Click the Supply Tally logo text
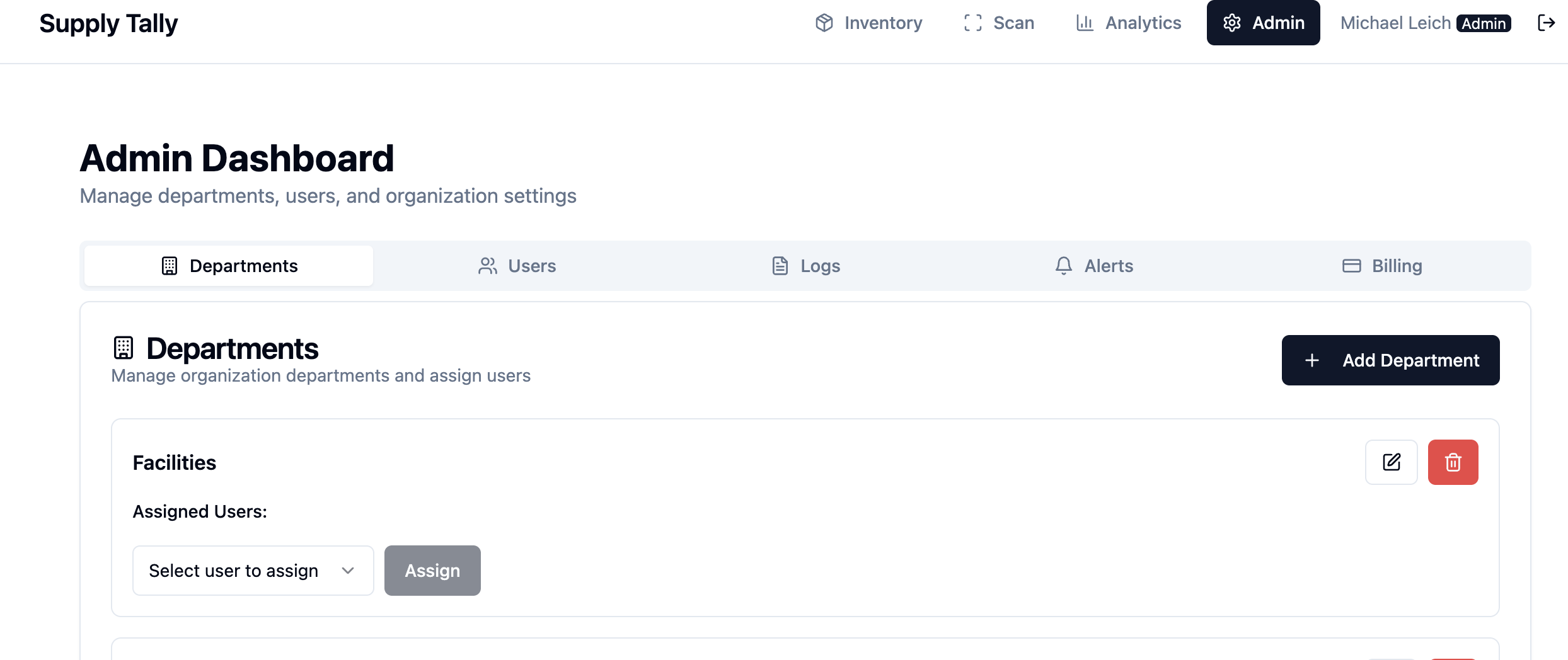Image resolution: width=1568 pixels, height=660 pixels. tap(108, 23)
